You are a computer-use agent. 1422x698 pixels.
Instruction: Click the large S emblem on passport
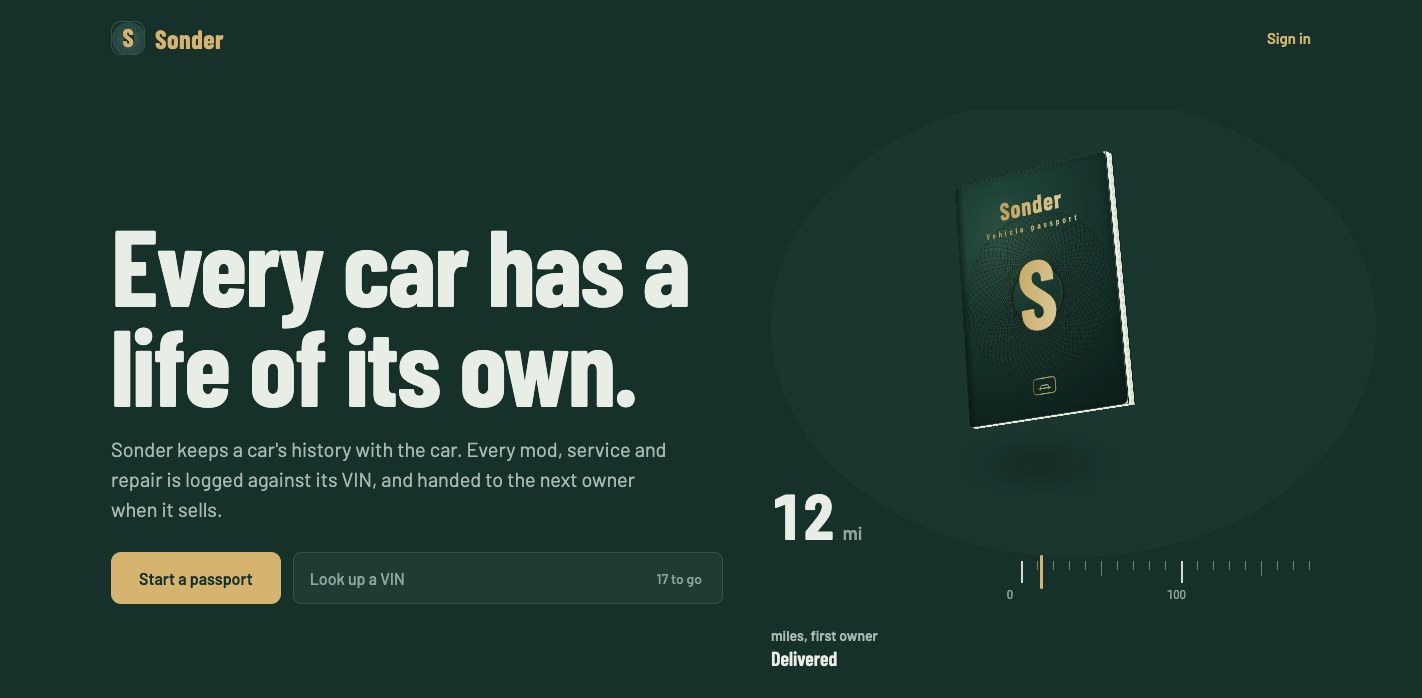point(1037,295)
